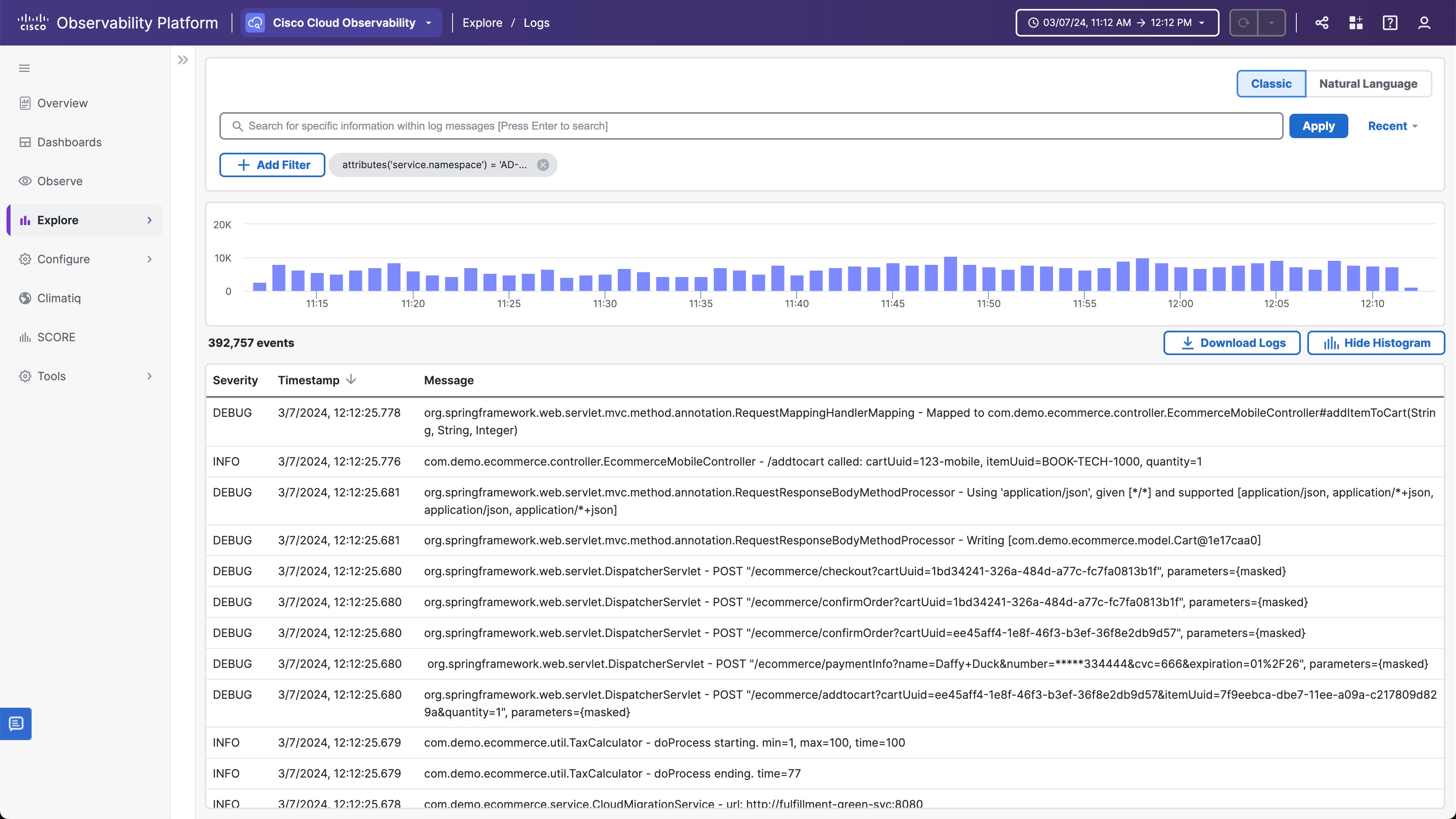
Task: Click the tallest histogram bar near 11:48
Action: (950, 273)
